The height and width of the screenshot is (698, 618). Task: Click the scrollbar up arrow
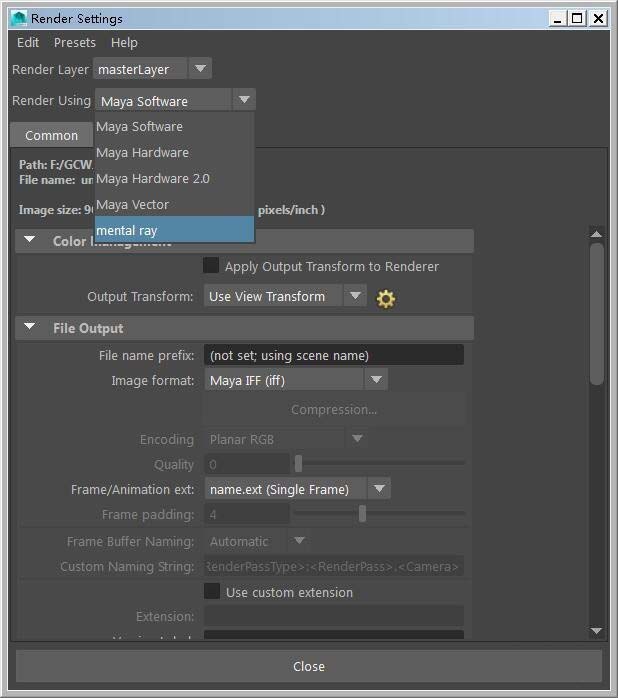596,234
